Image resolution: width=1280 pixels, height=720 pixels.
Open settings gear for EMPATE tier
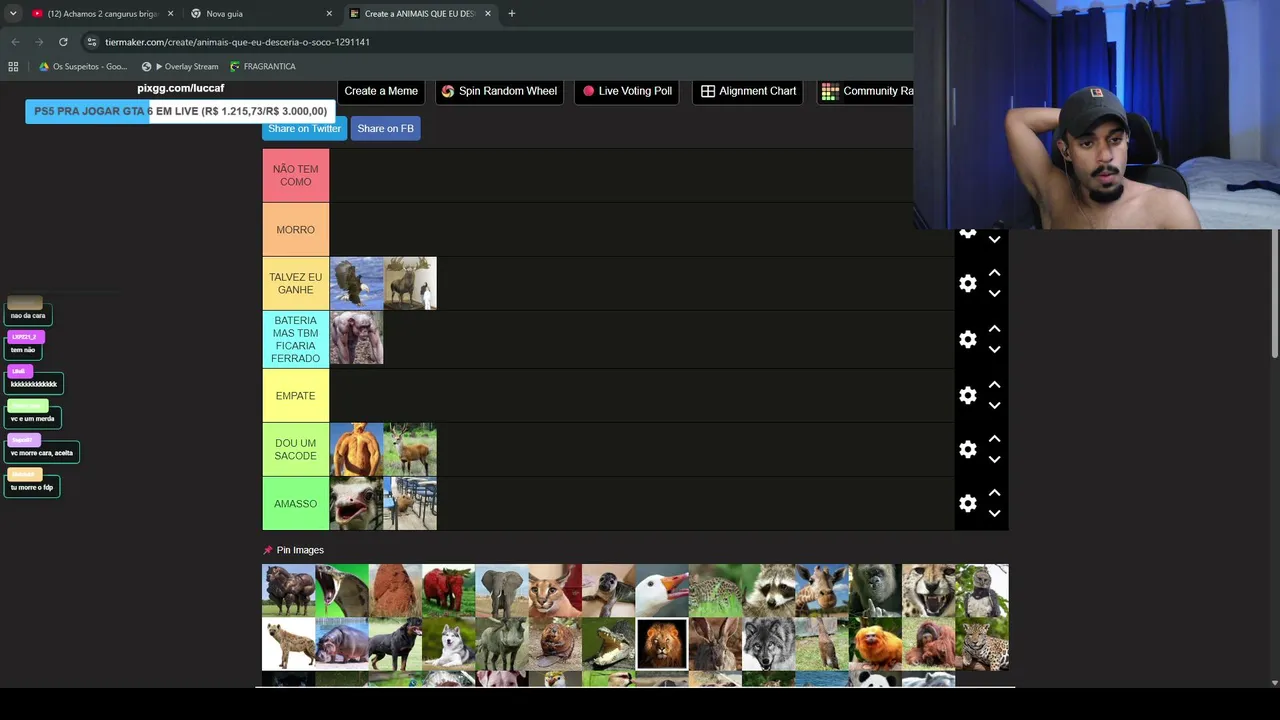pyautogui.click(x=967, y=395)
